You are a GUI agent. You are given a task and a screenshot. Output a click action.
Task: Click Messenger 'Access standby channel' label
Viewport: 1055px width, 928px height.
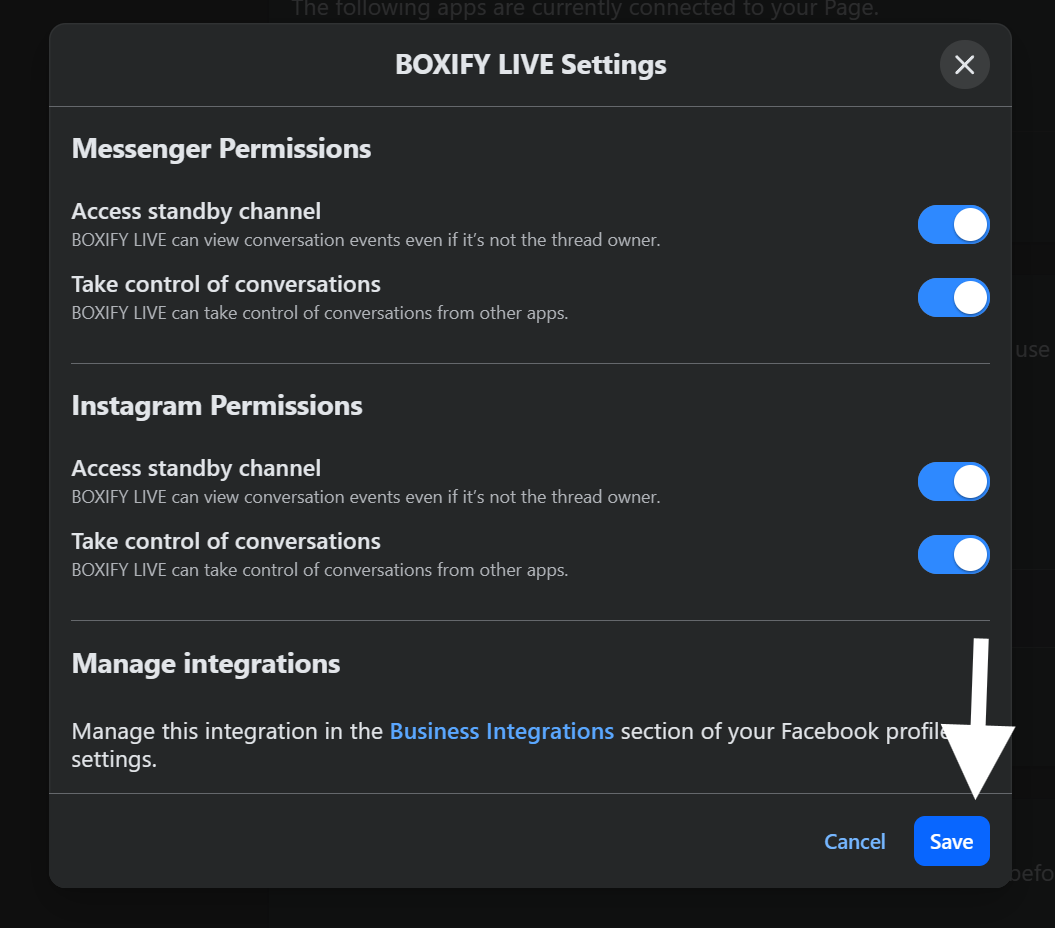[x=196, y=211]
